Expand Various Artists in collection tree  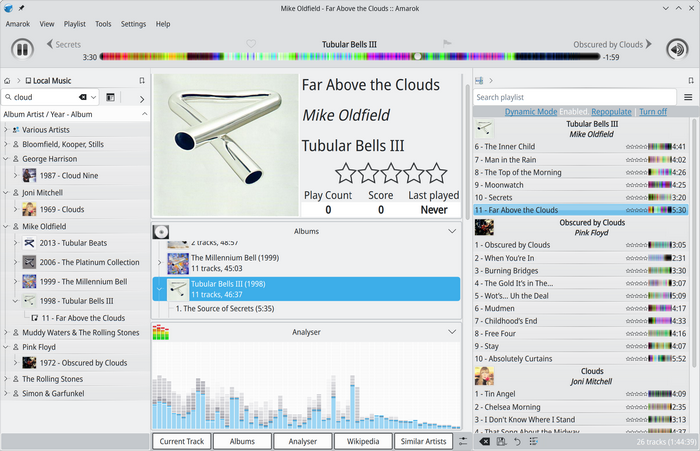(6, 129)
